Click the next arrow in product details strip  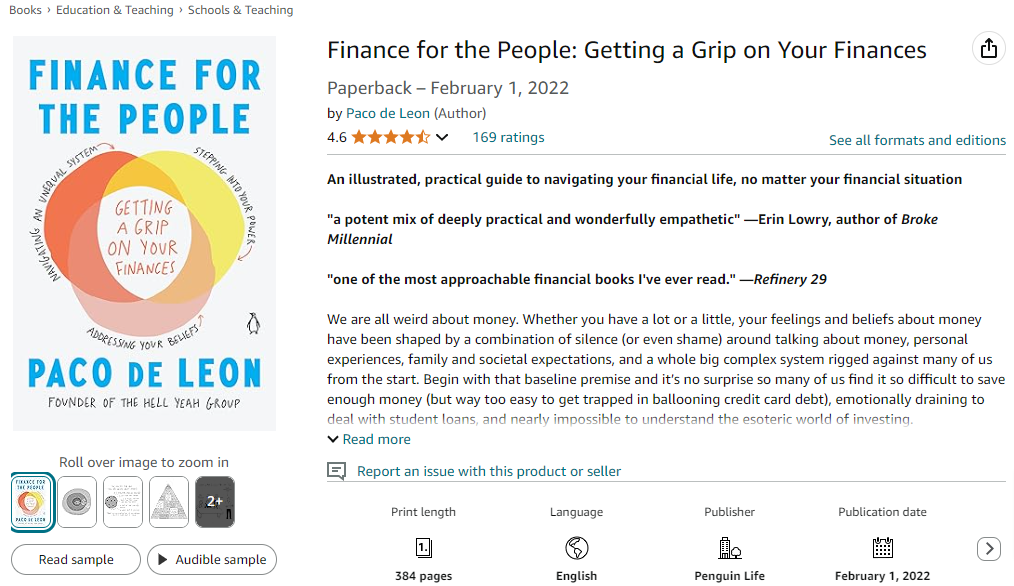point(989,549)
